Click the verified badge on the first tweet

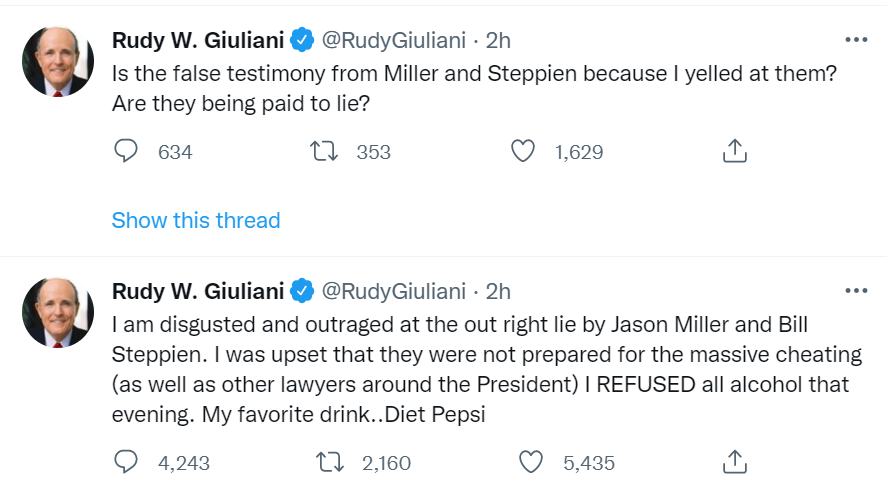tap(302, 41)
